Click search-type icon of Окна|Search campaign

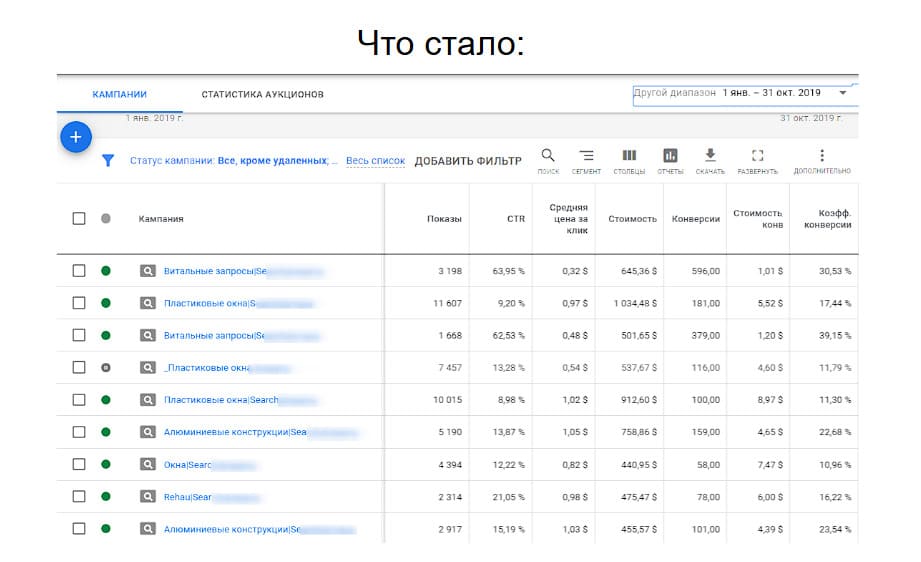147,465
